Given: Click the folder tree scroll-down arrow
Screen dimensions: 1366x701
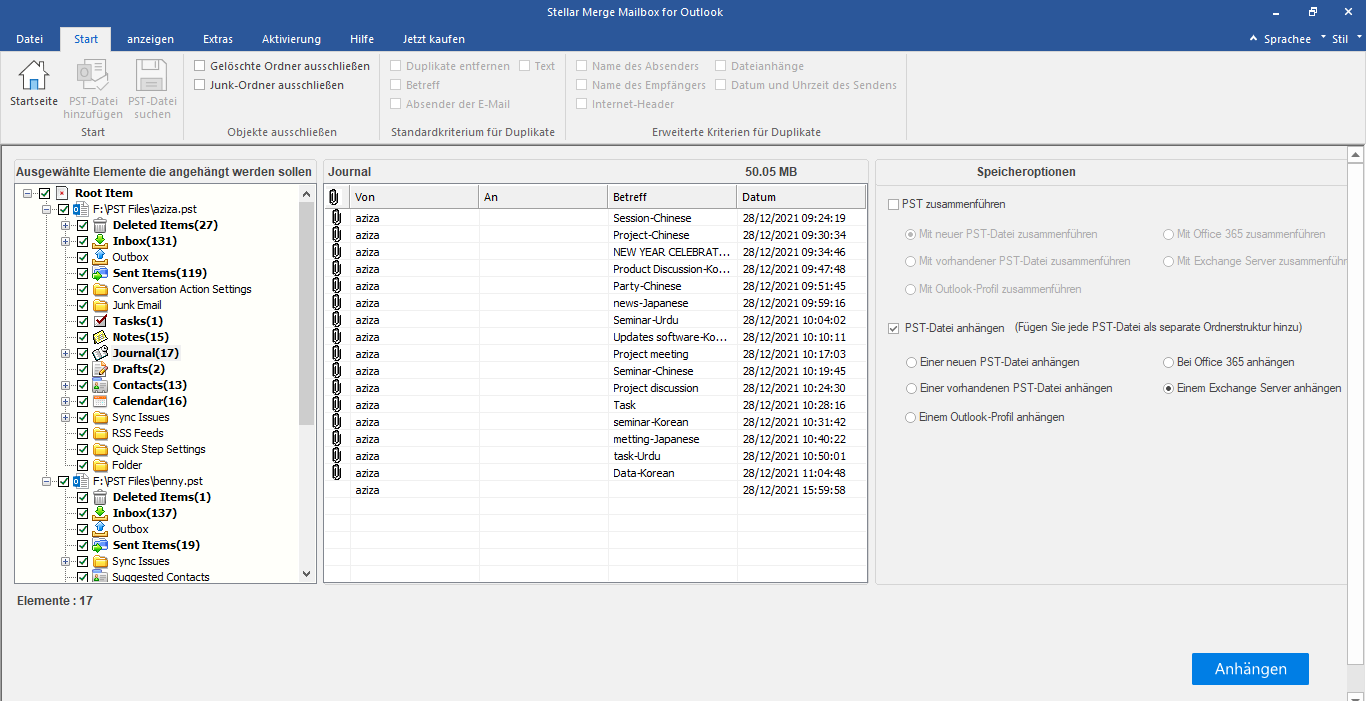Looking at the screenshot, I should 306,574.
